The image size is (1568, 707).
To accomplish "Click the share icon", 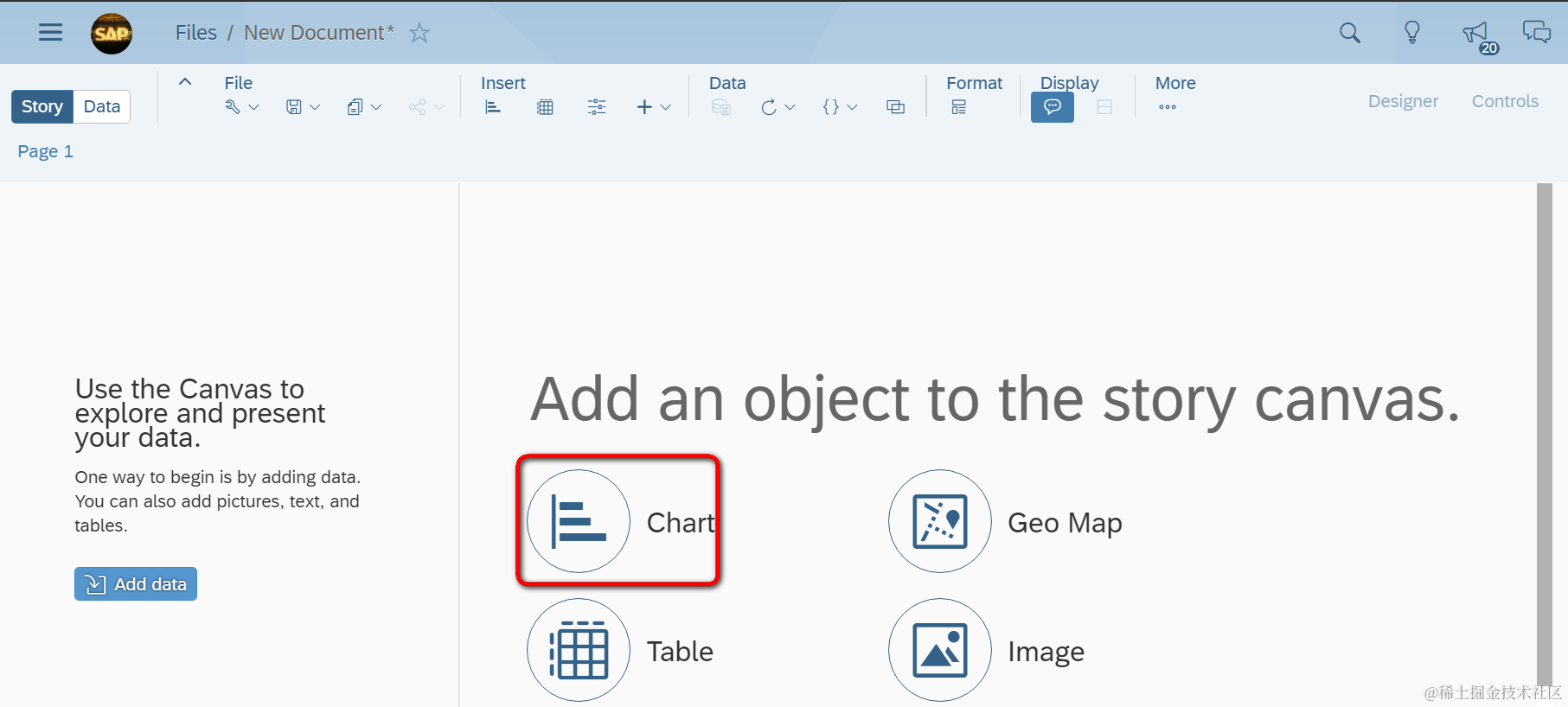I will point(418,107).
